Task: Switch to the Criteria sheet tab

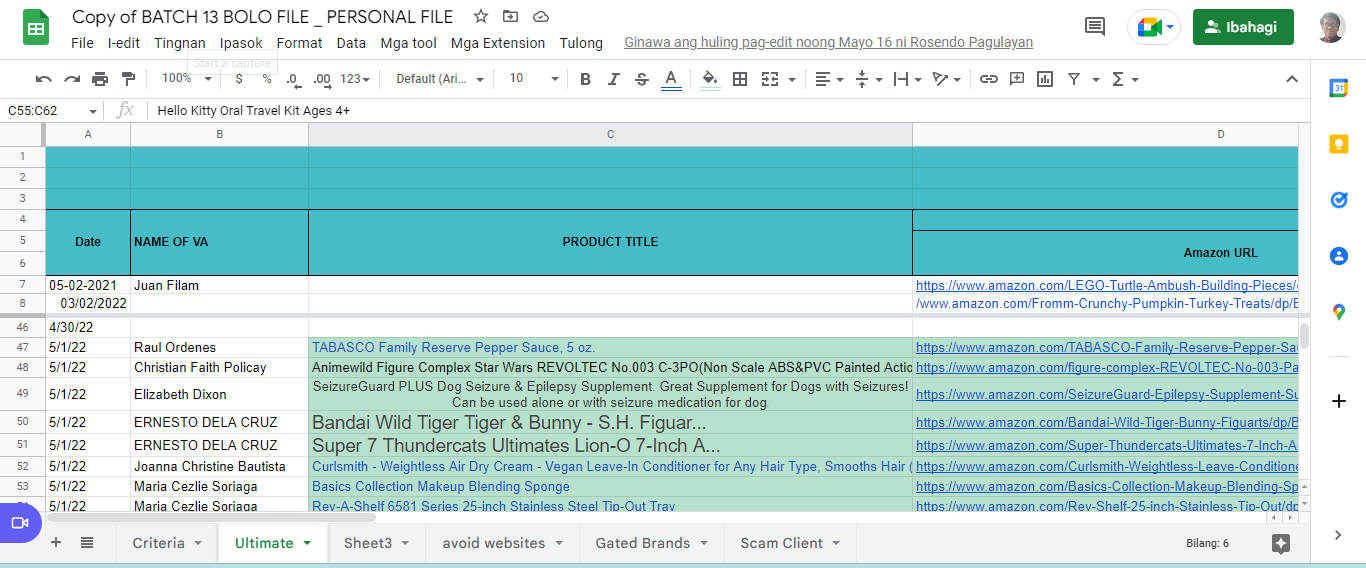Action: click(158, 543)
